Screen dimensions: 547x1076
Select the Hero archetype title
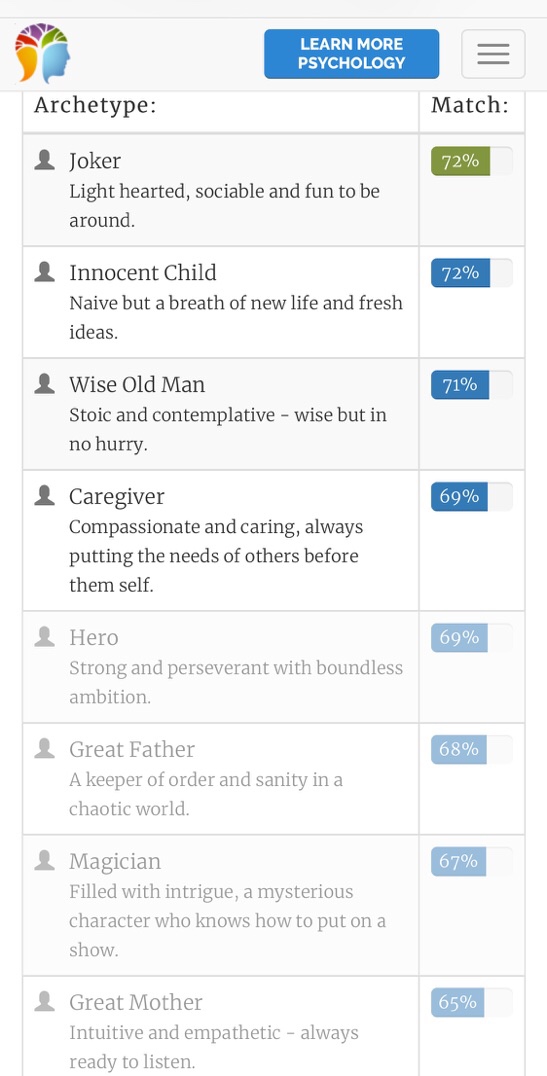click(93, 638)
